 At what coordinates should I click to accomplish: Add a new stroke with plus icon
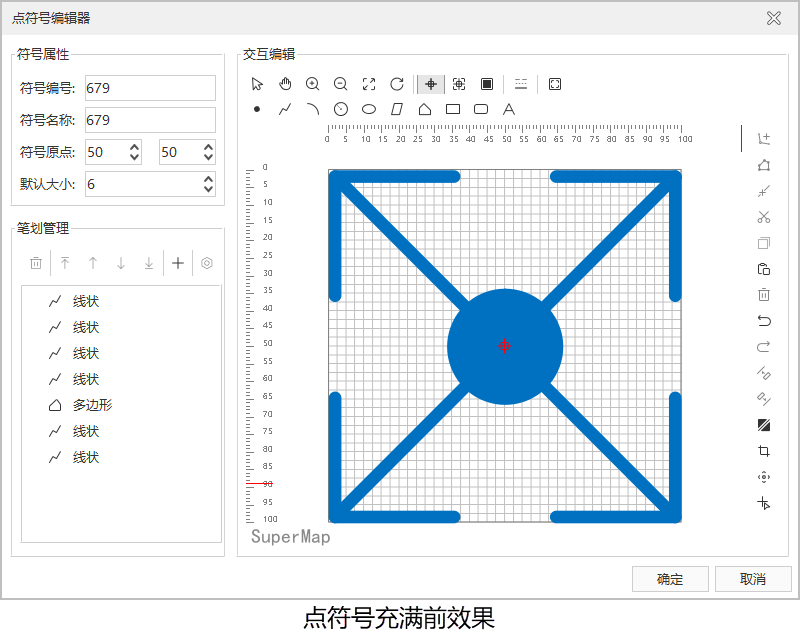click(x=178, y=263)
